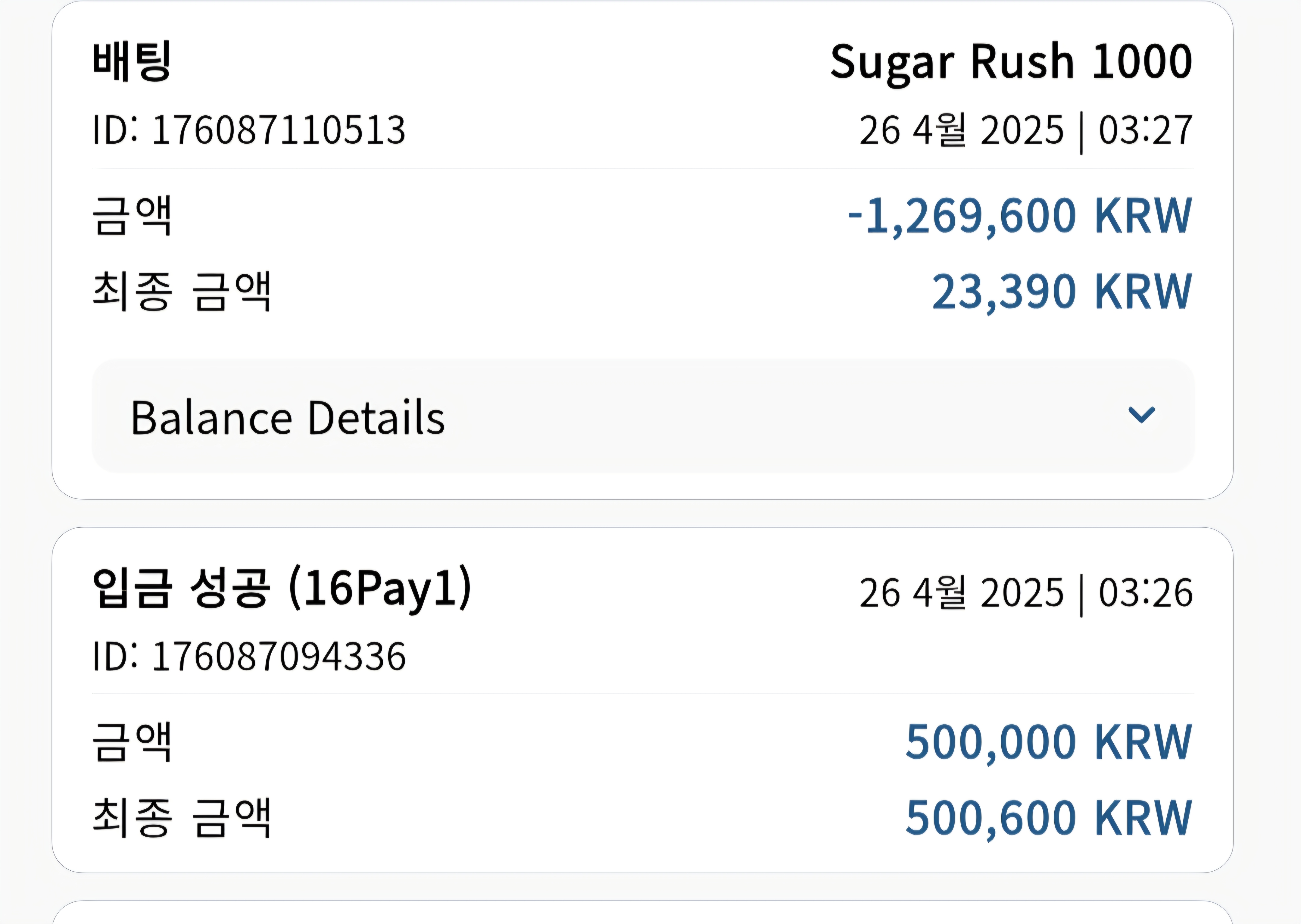Open the Balance Details expander row
Screen dimensions: 1301x924
643,416
